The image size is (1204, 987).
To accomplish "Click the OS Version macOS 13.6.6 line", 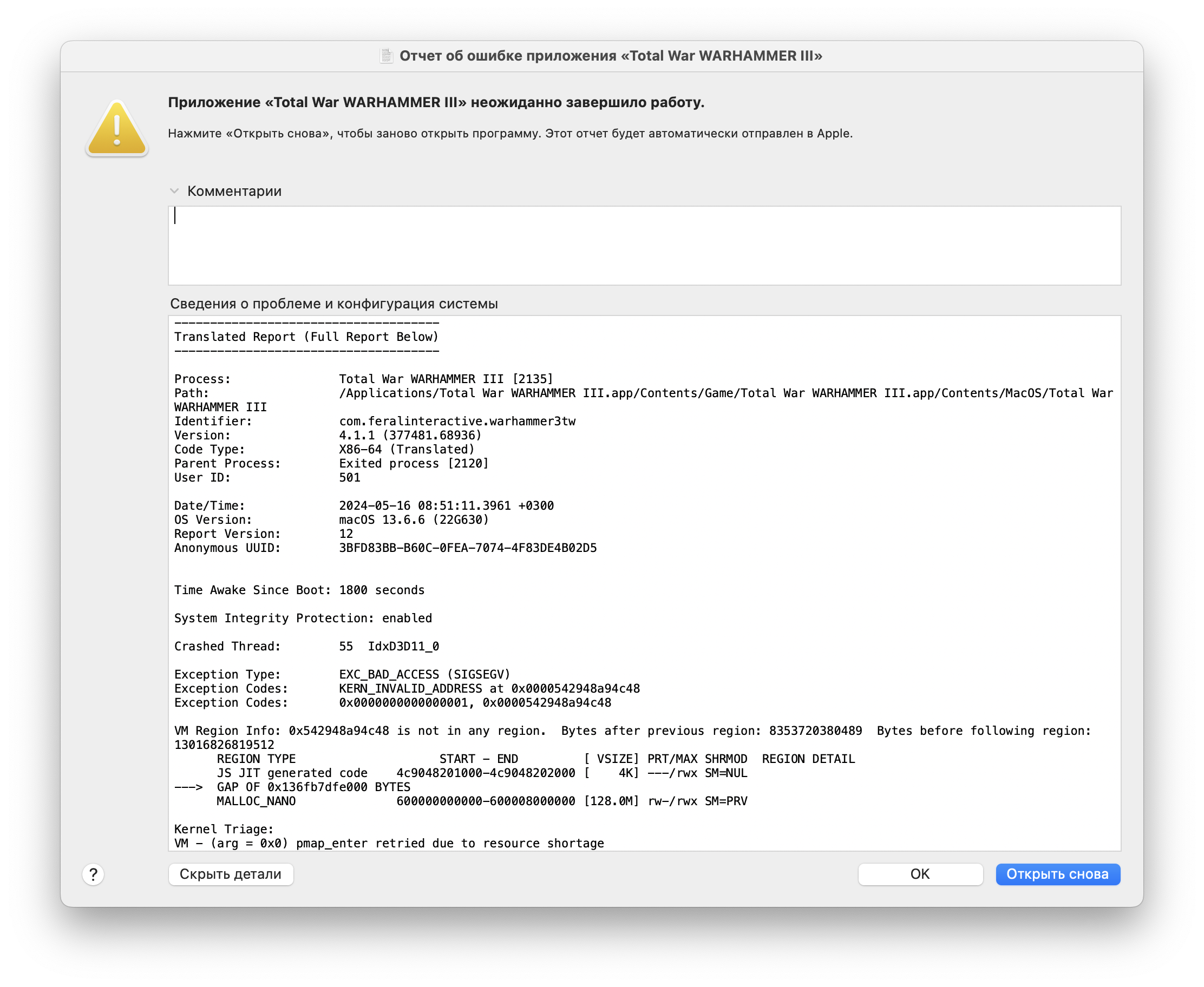I will click(x=331, y=519).
